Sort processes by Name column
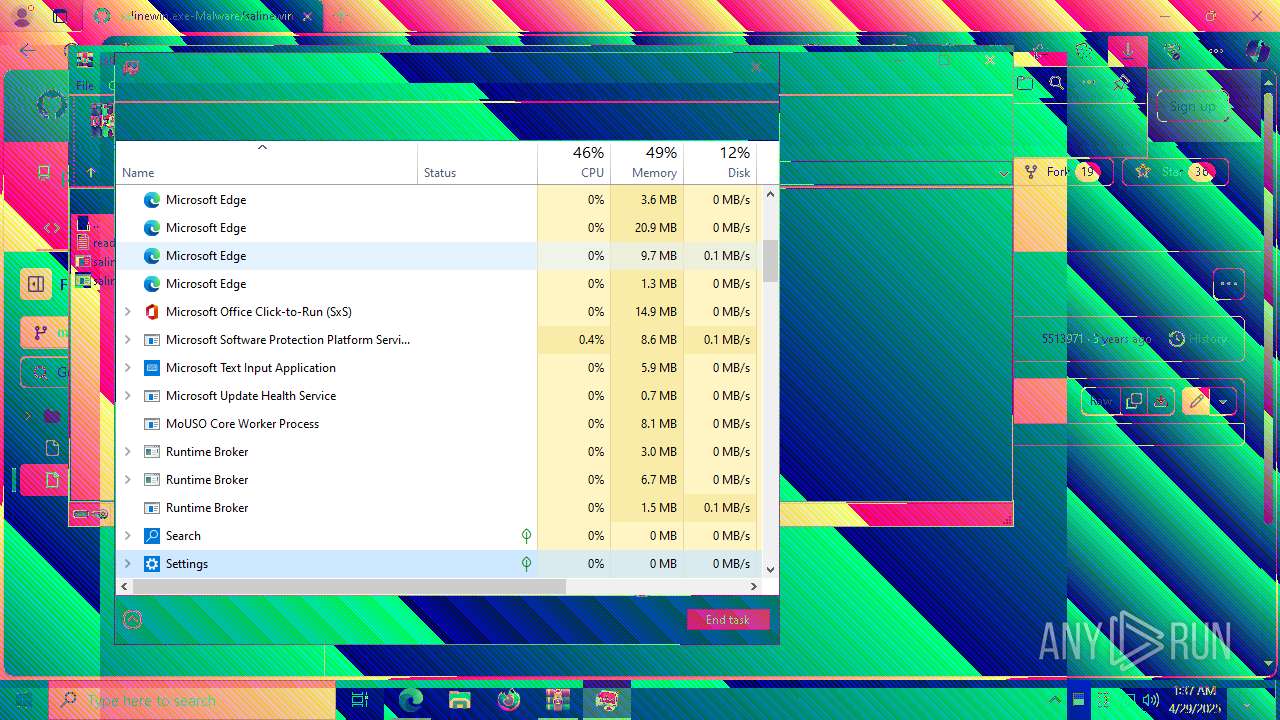This screenshot has height=720, width=1280. (x=267, y=163)
